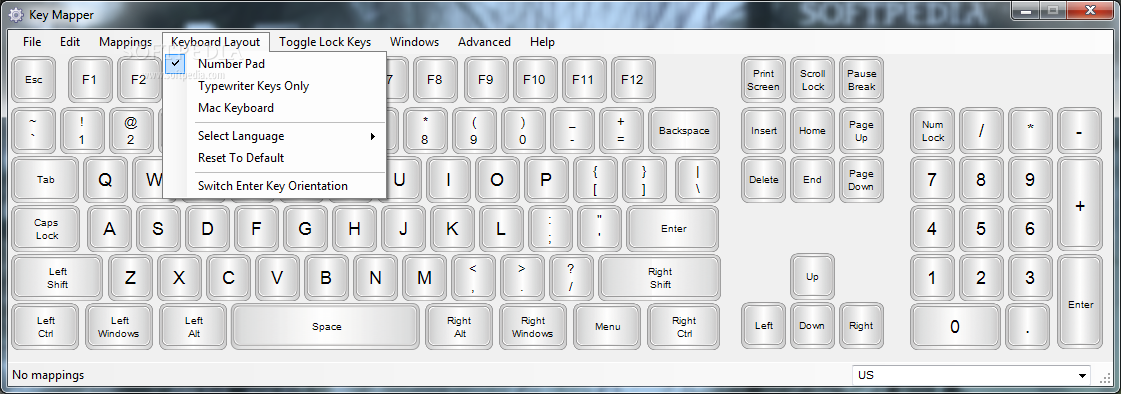Click the numpad Enter key
Screen dimensions: 1121x394
[x=1080, y=302]
